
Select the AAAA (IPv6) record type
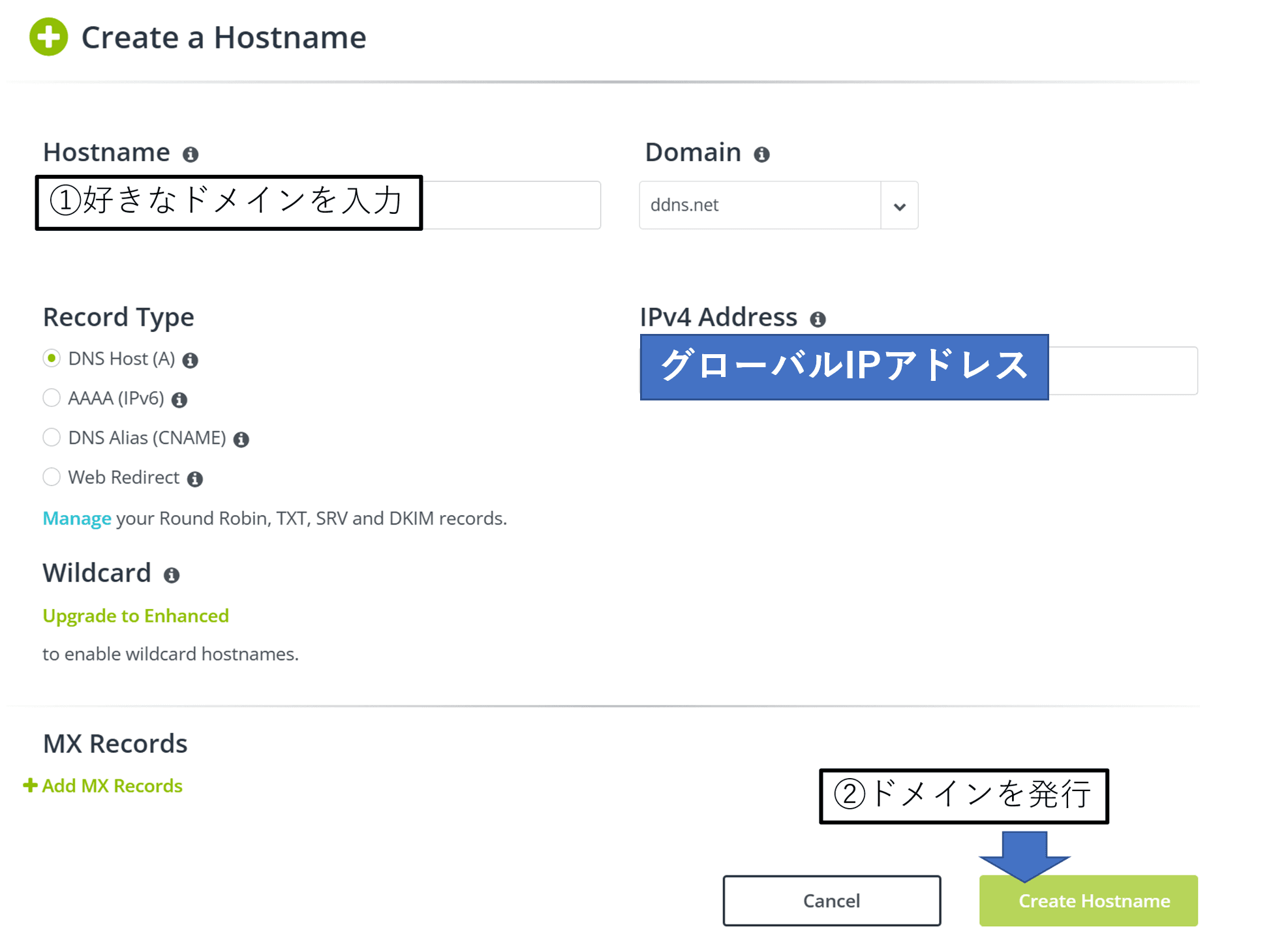(52, 398)
